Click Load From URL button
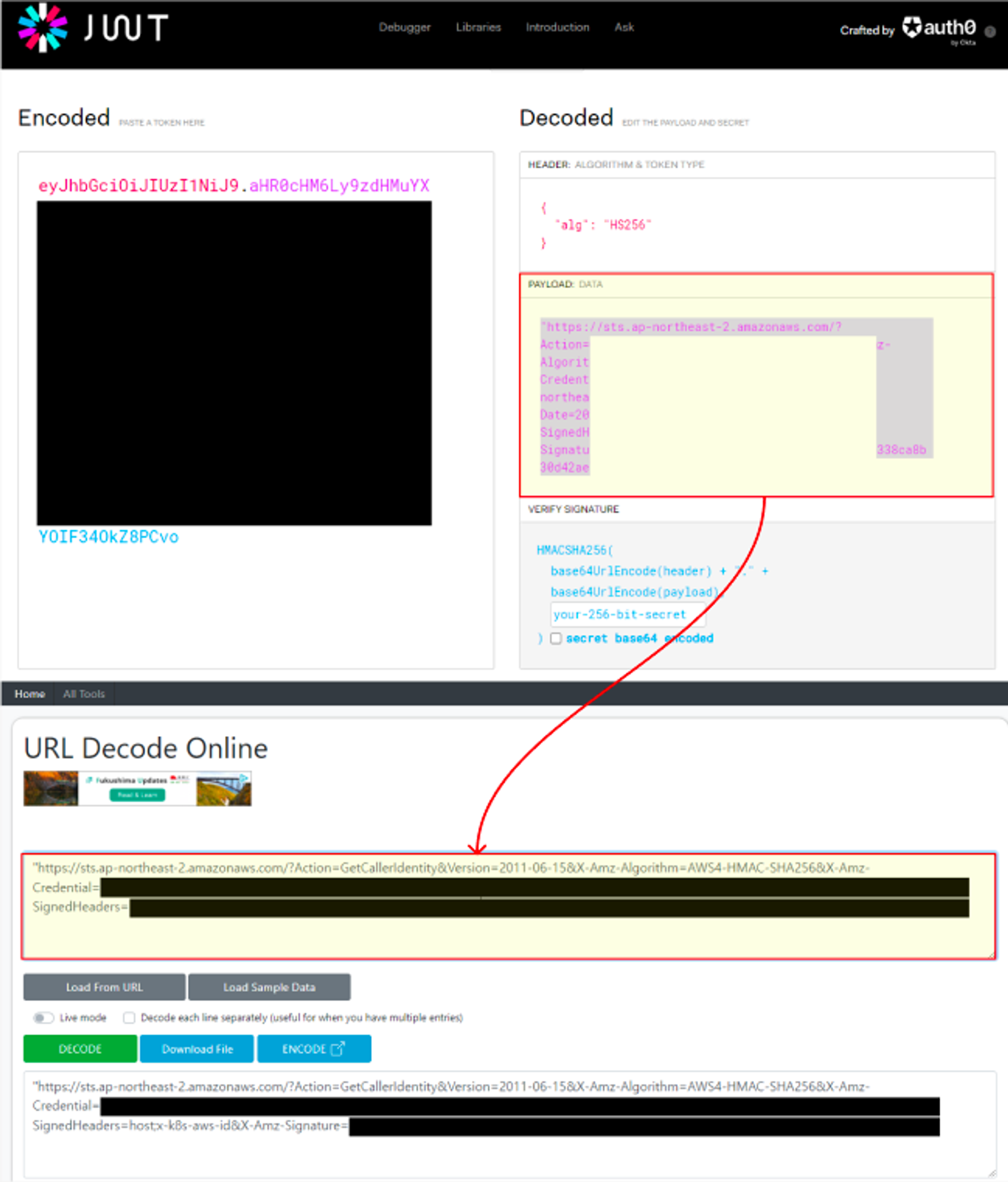 pyautogui.click(x=104, y=987)
